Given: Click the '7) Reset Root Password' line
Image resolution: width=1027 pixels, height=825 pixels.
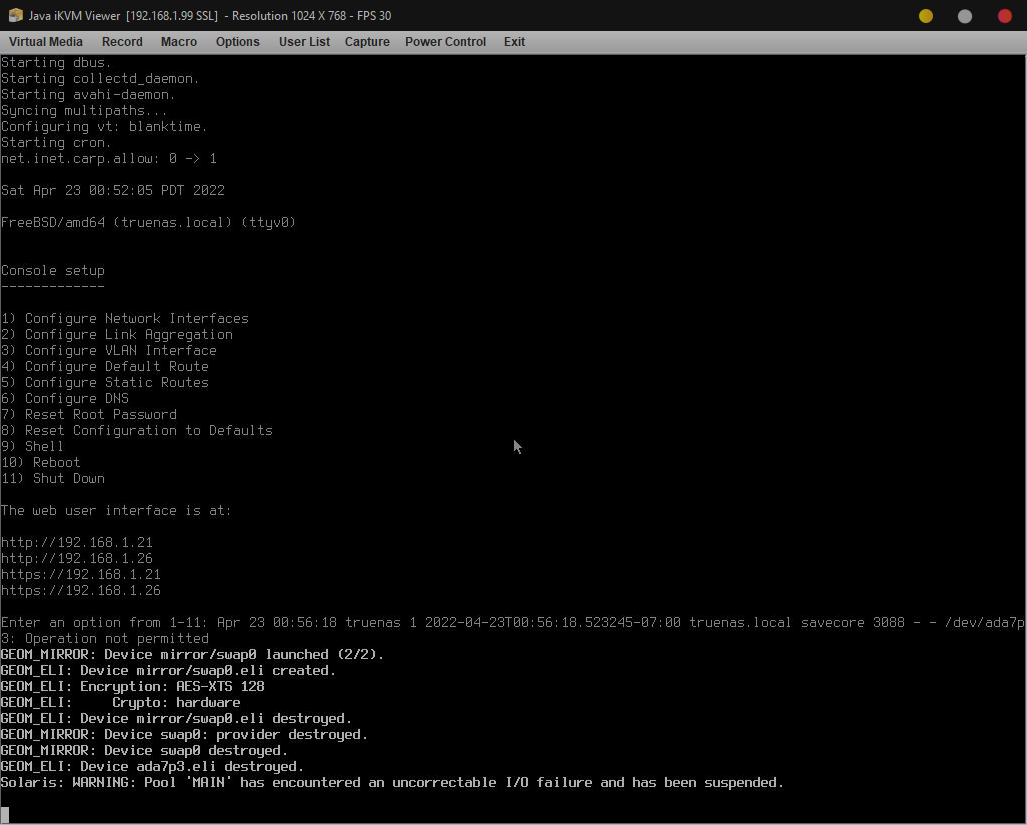Looking at the screenshot, I should pyautogui.click(x=88, y=414).
